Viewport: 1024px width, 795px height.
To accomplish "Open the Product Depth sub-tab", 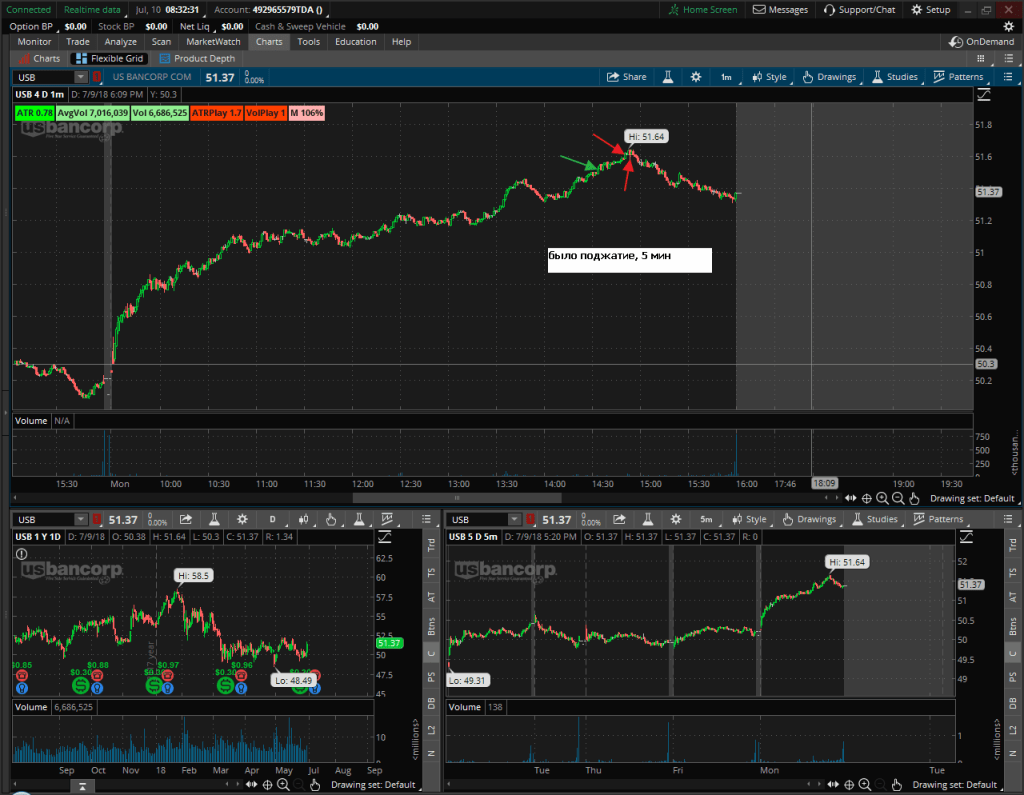I will [198, 58].
